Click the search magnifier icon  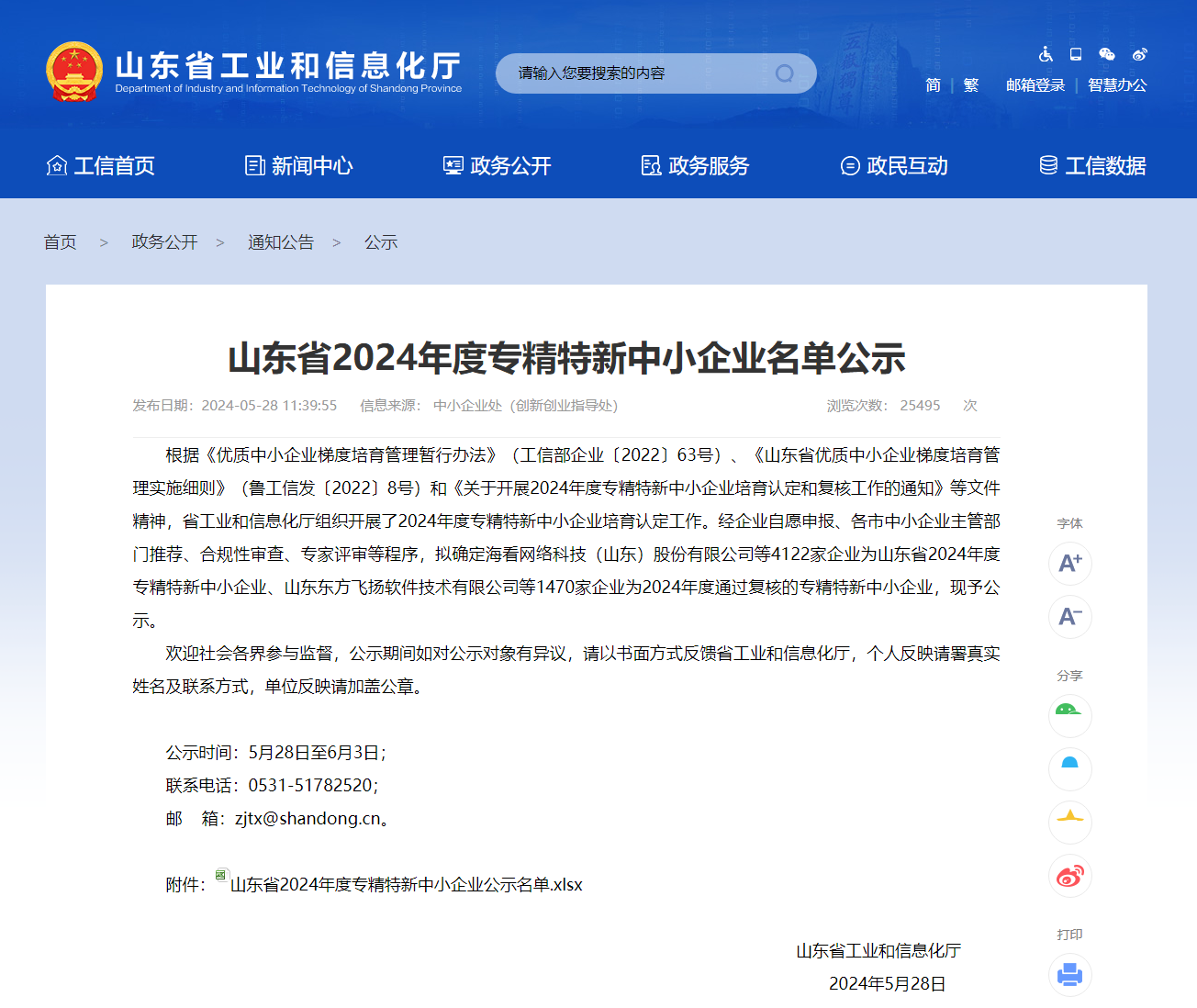(785, 73)
